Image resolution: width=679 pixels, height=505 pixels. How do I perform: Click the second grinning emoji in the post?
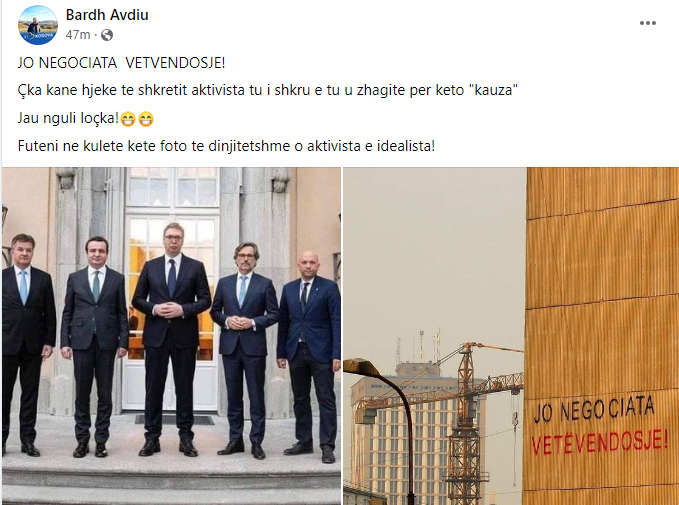(146, 119)
